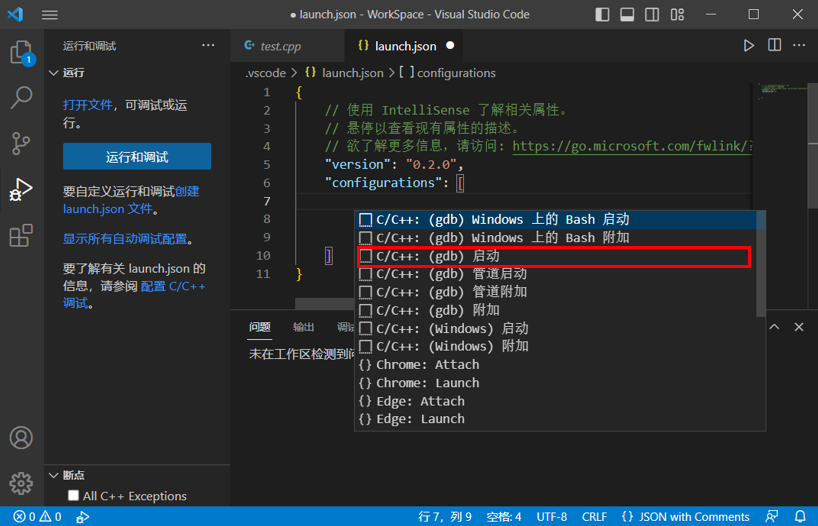Click CRLF line ending status entry
This screenshot has height=526, width=818.
tap(594, 517)
